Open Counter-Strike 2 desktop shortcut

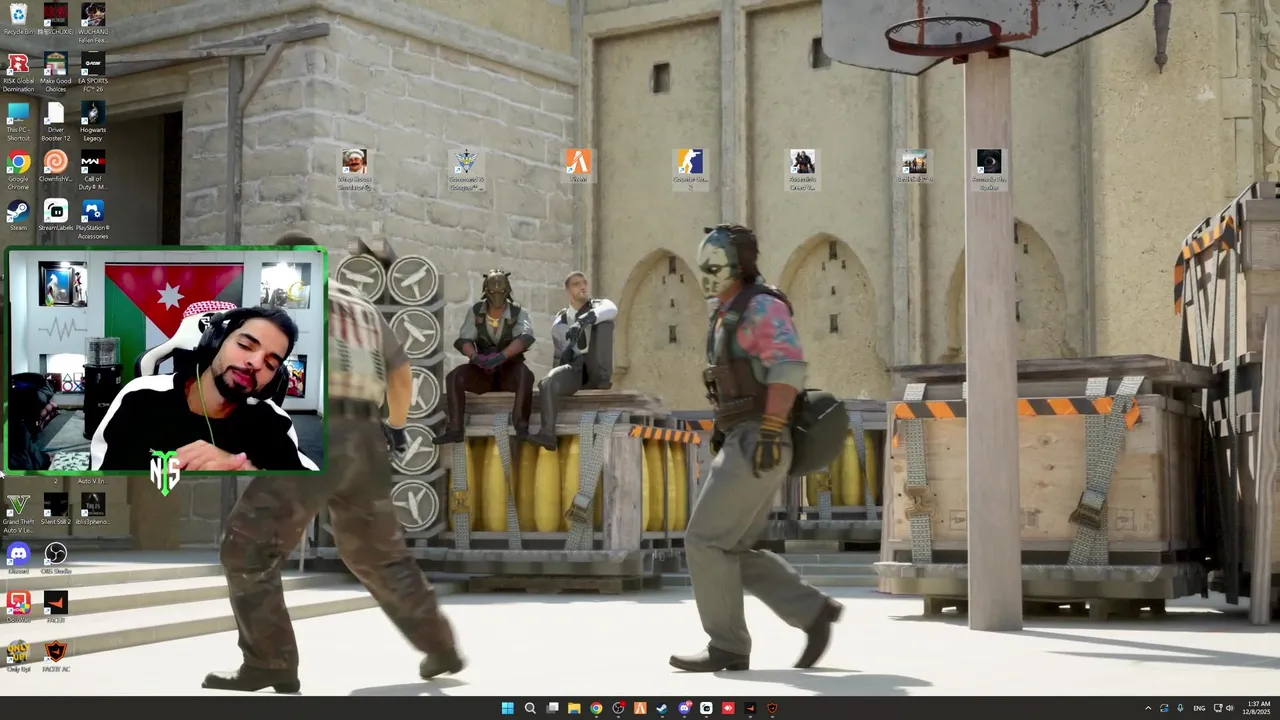pos(689,169)
